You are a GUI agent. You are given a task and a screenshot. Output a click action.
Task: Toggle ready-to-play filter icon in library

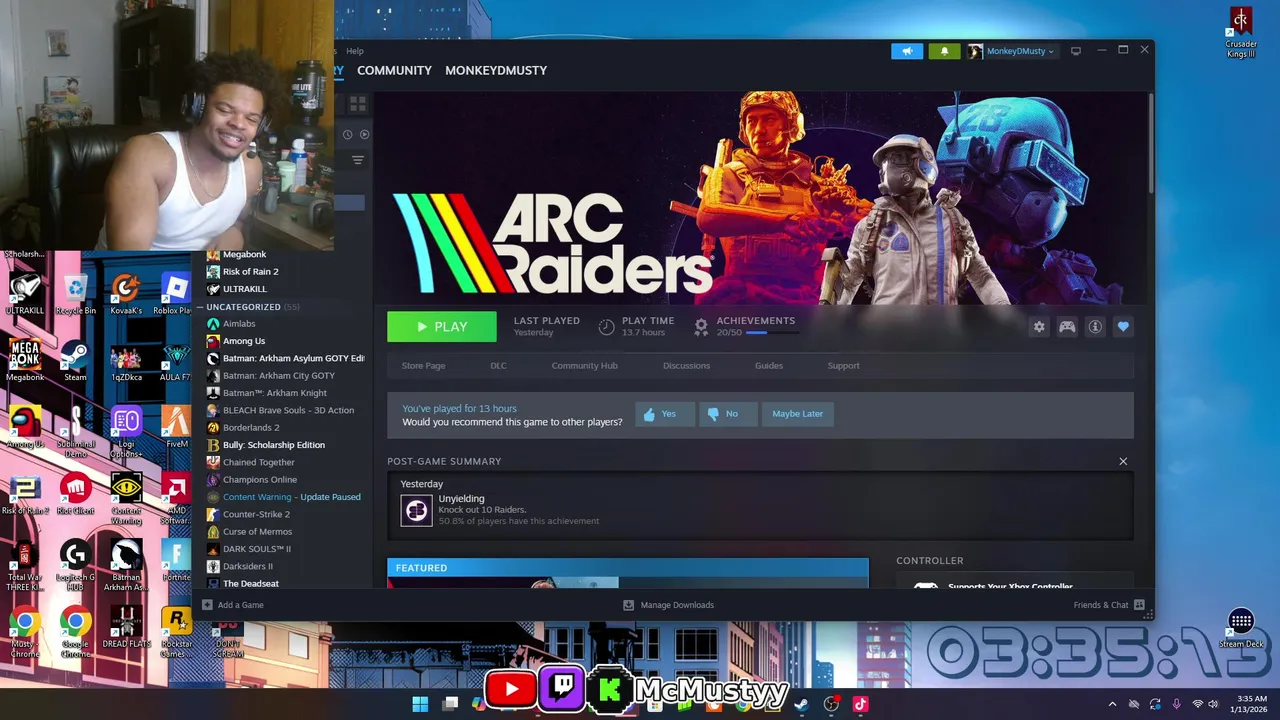pos(364,134)
